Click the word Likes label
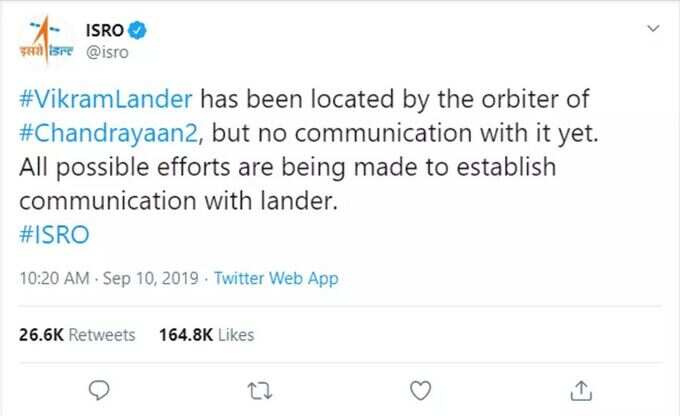 pos(236,335)
